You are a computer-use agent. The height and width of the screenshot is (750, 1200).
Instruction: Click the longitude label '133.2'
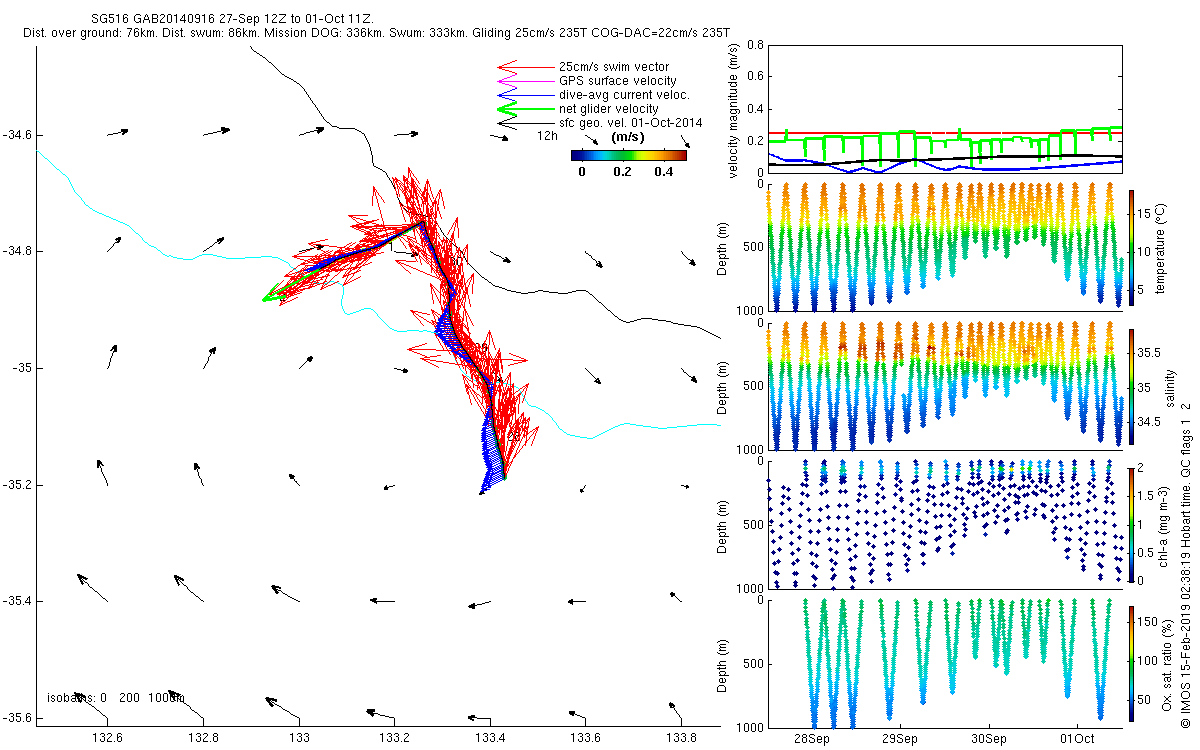[395, 738]
